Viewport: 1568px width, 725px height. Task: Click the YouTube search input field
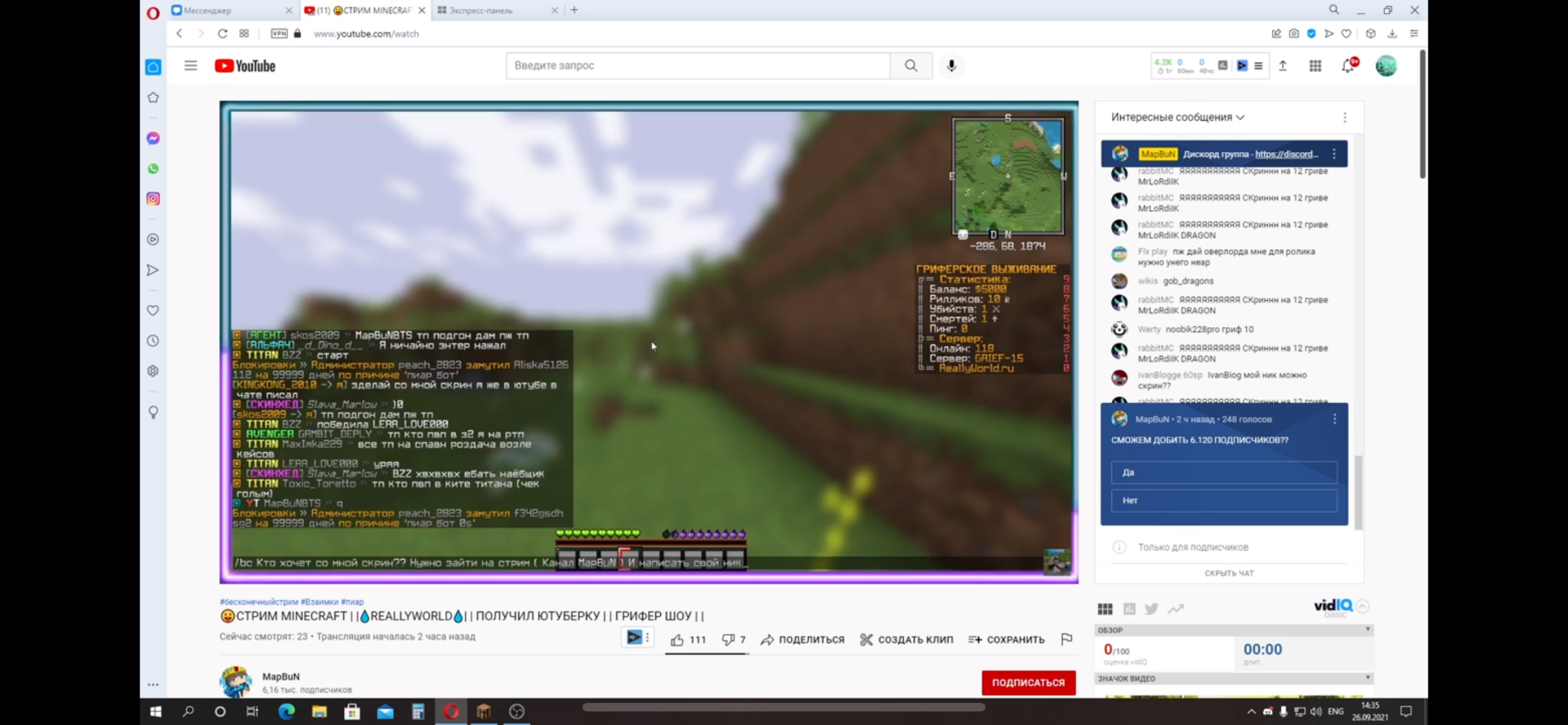698,65
